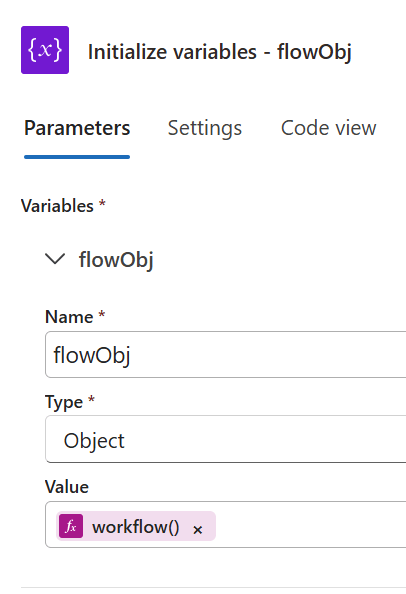Image resolution: width=406 pixels, height=594 pixels.
Task: Open the Settings tab
Action: (205, 128)
